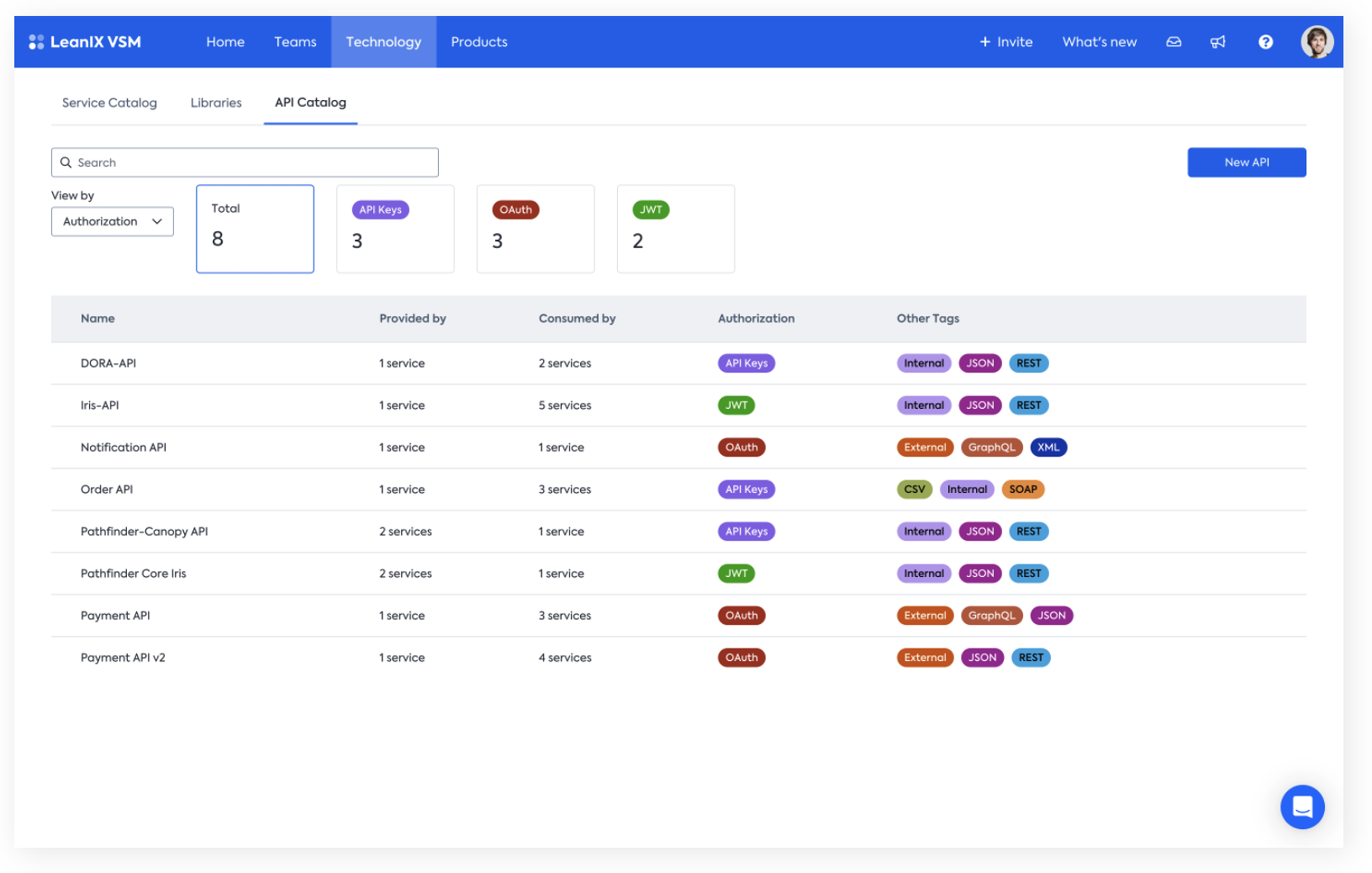Screen dimensions: 1372x873
Task: Open the help question mark icon
Action: pos(1265,42)
